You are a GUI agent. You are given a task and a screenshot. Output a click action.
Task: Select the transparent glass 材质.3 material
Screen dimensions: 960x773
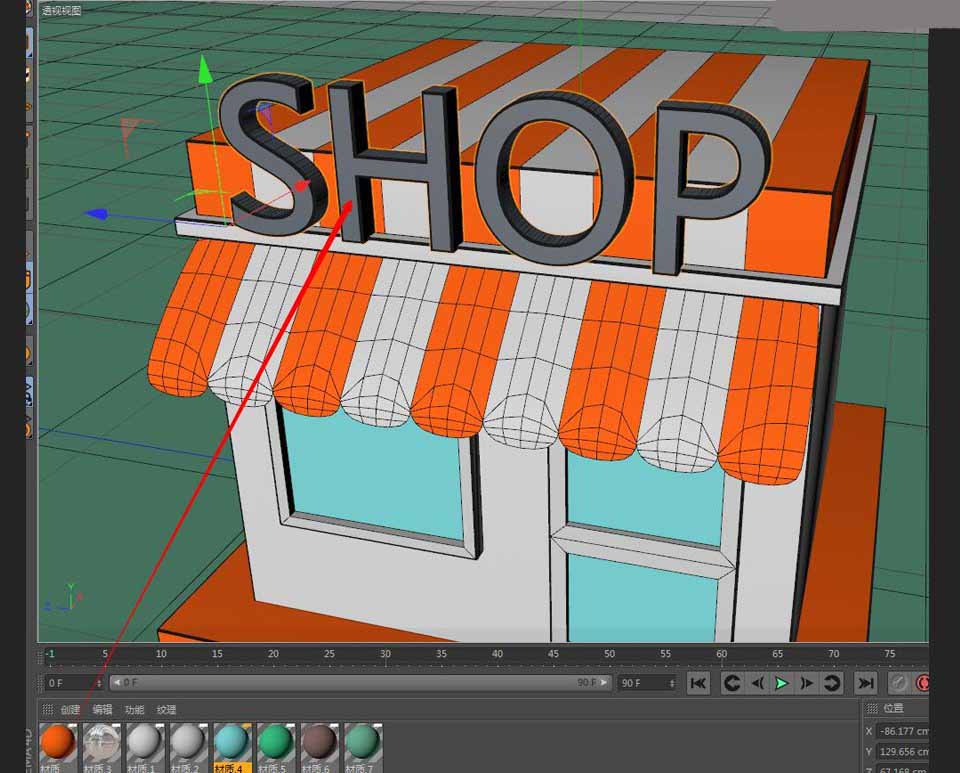click(101, 744)
